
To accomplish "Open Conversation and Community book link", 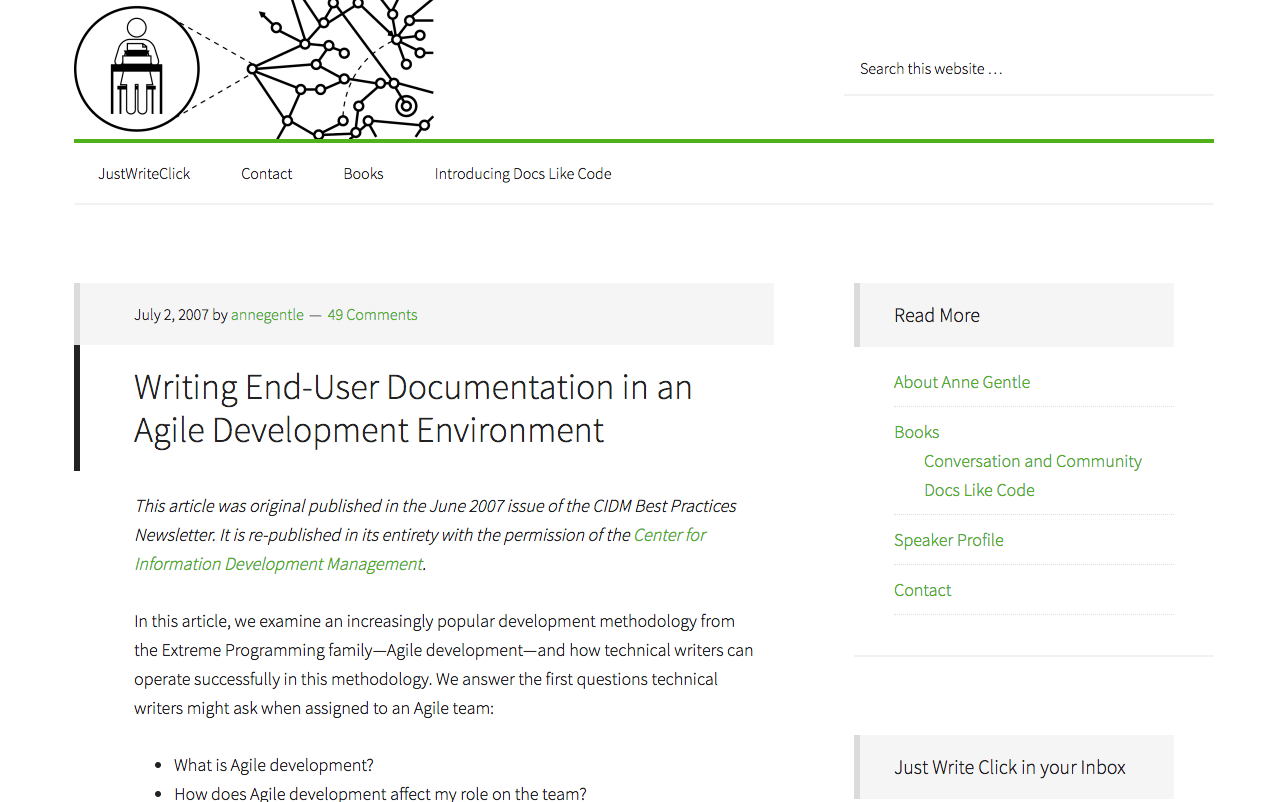I will click(1033, 461).
